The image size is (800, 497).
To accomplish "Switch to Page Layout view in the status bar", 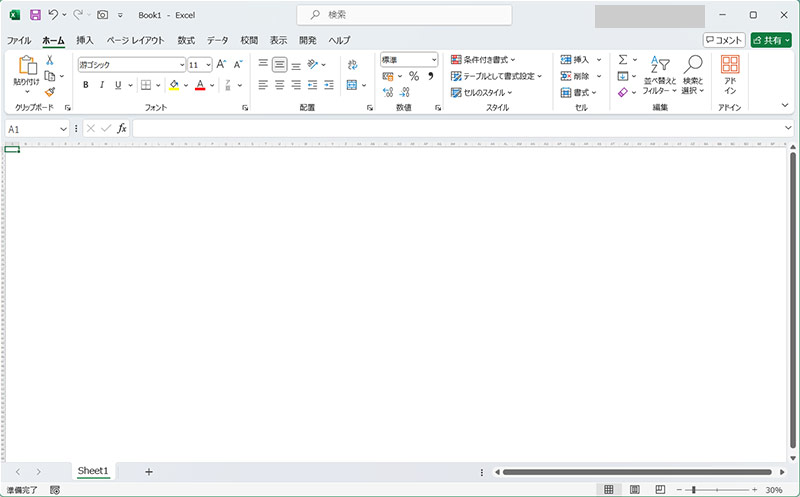I will pos(635,490).
